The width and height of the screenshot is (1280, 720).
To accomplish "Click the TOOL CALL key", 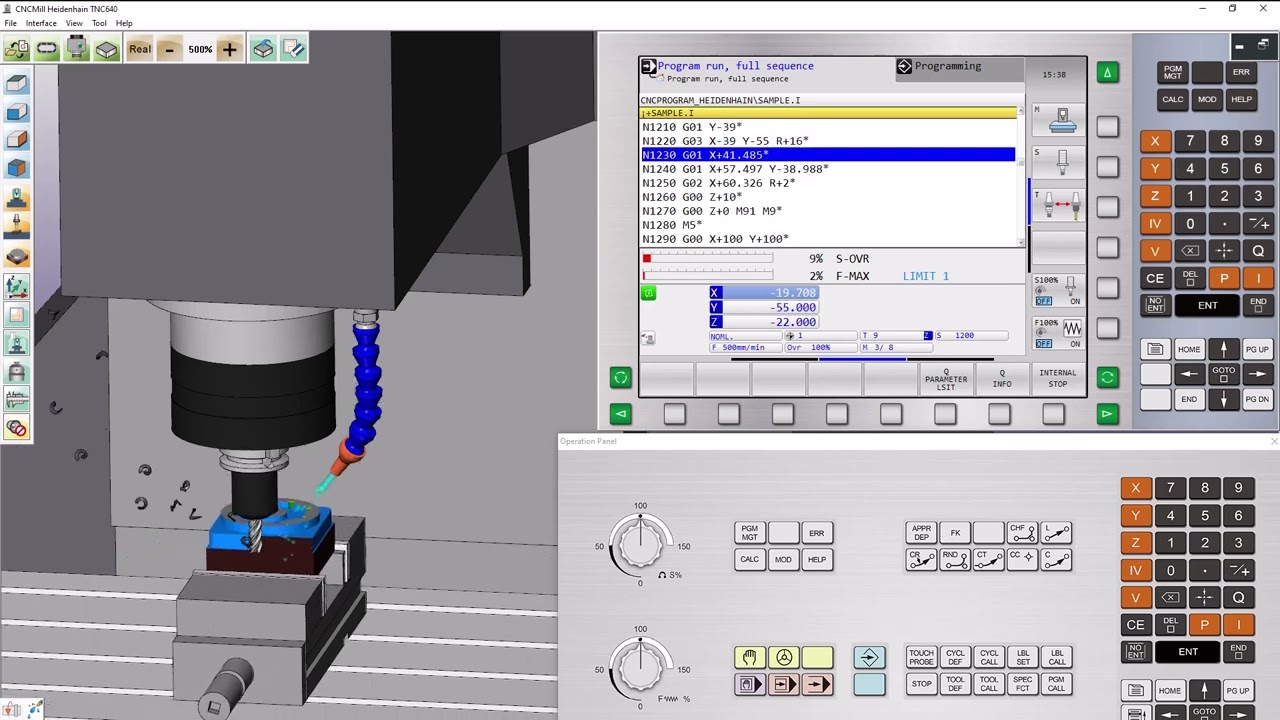I will click(989, 685).
